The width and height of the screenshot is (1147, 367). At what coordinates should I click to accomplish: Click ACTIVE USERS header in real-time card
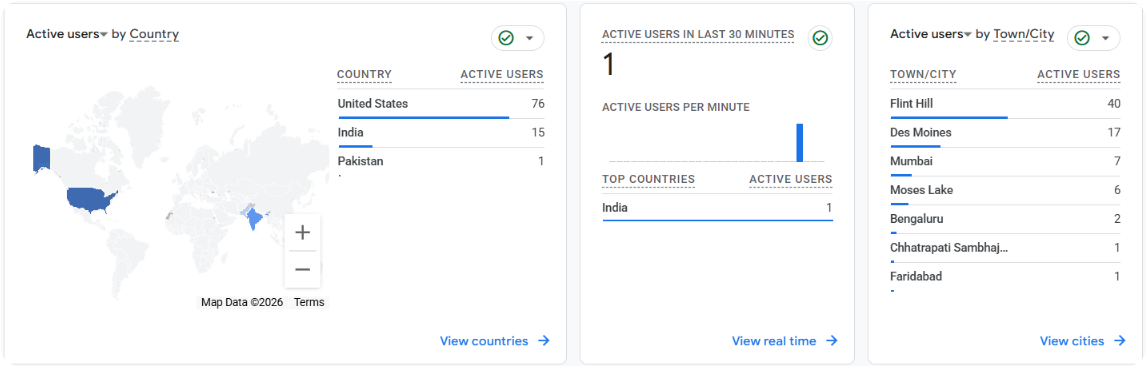click(791, 179)
